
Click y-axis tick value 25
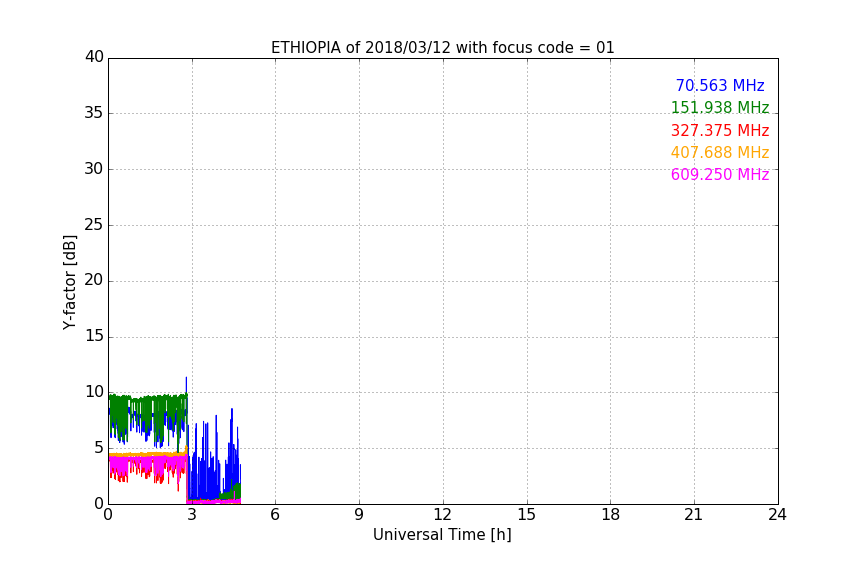[x=94, y=225]
